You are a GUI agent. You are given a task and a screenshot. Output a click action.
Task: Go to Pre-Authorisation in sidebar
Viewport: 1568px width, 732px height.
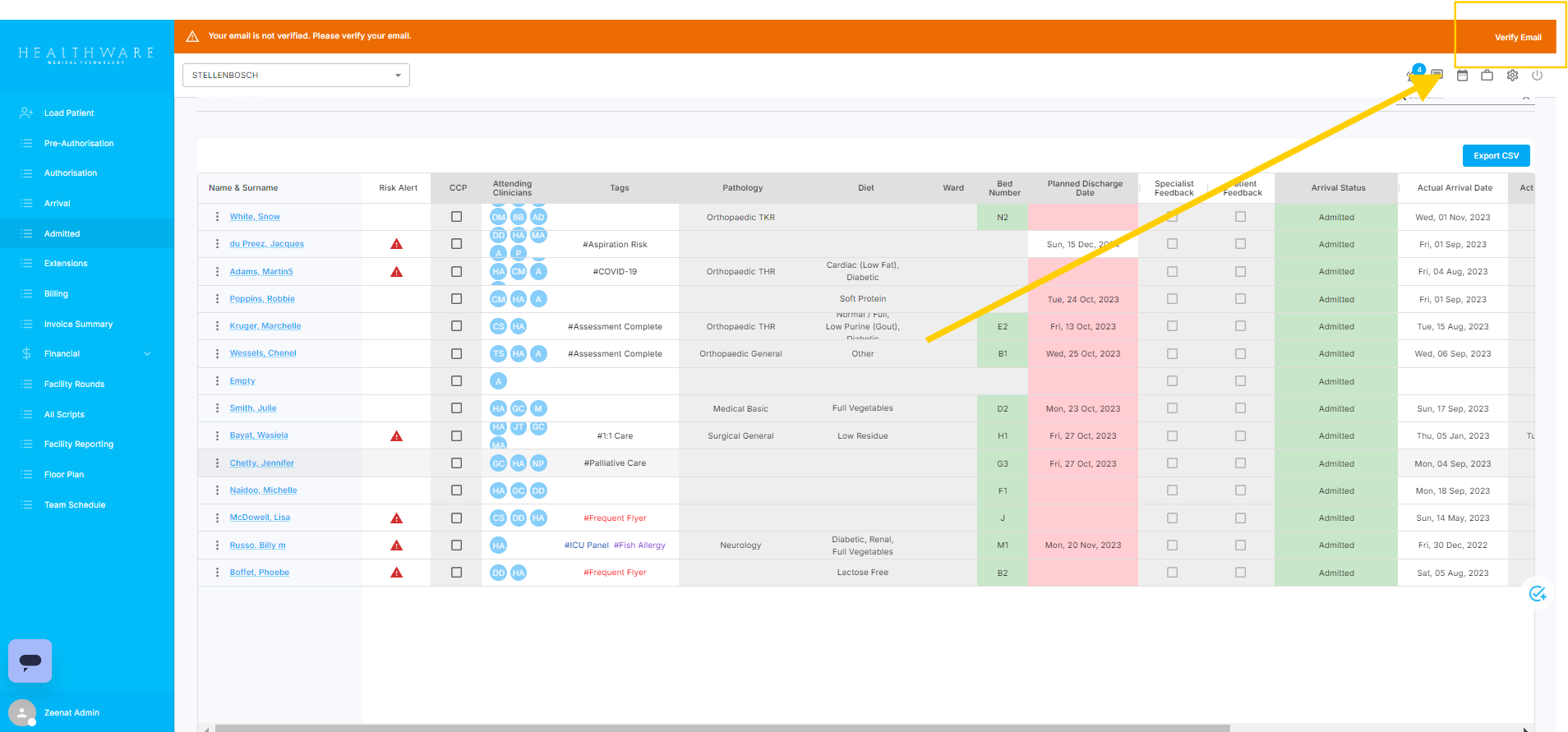pos(79,144)
